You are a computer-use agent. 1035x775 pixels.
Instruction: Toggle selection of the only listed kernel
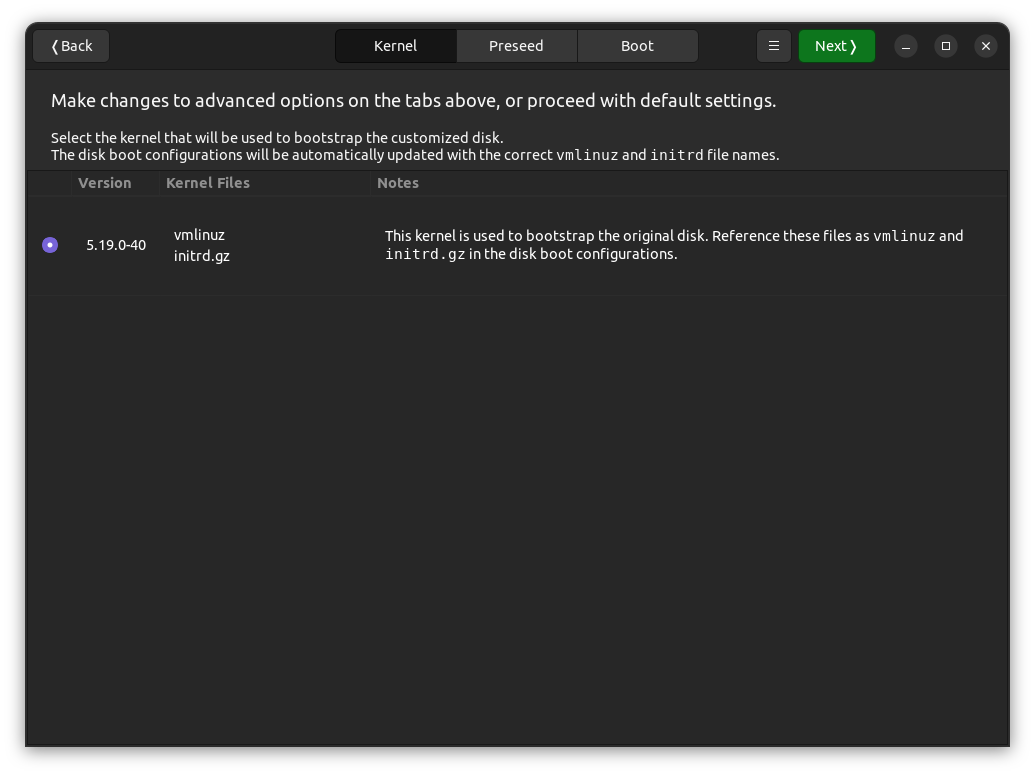[x=50, y=244]
